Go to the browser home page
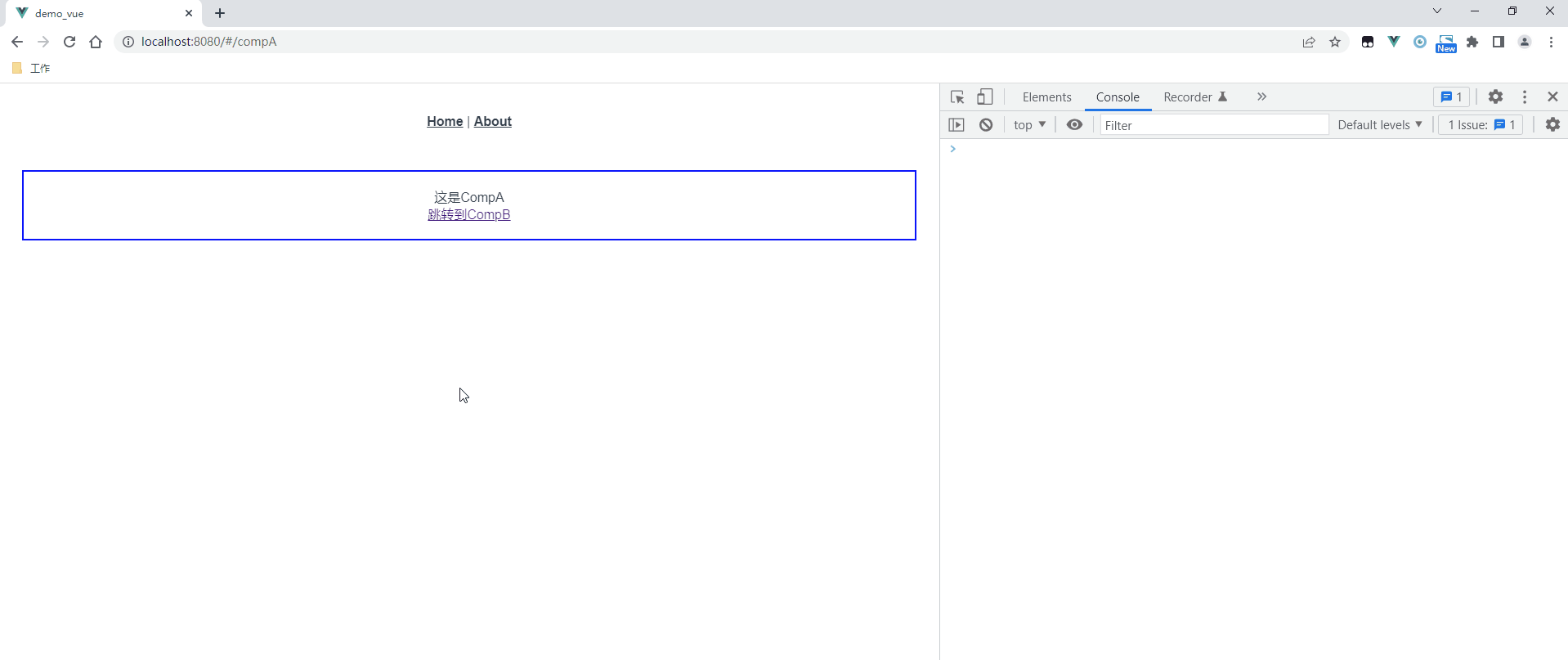1568x660 pixels. tap(96, 42)
